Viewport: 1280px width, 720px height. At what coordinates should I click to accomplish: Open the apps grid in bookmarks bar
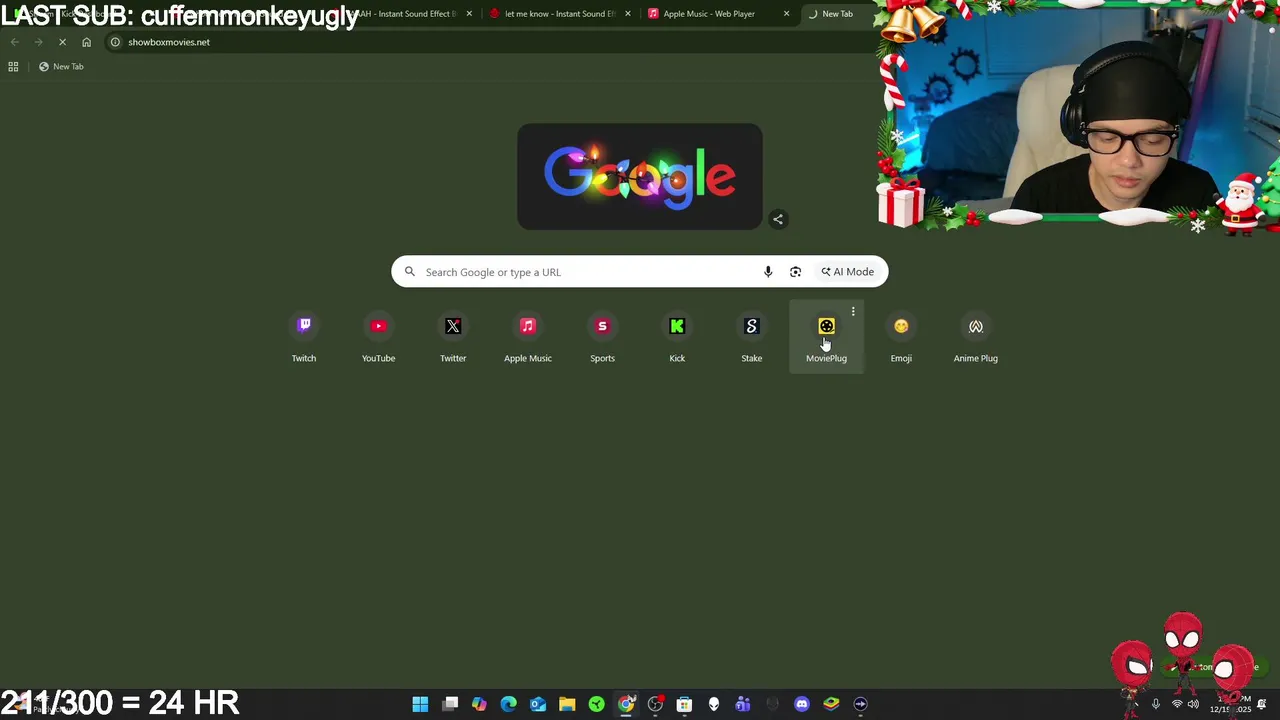pyautogui.click(x=13, y=66)
